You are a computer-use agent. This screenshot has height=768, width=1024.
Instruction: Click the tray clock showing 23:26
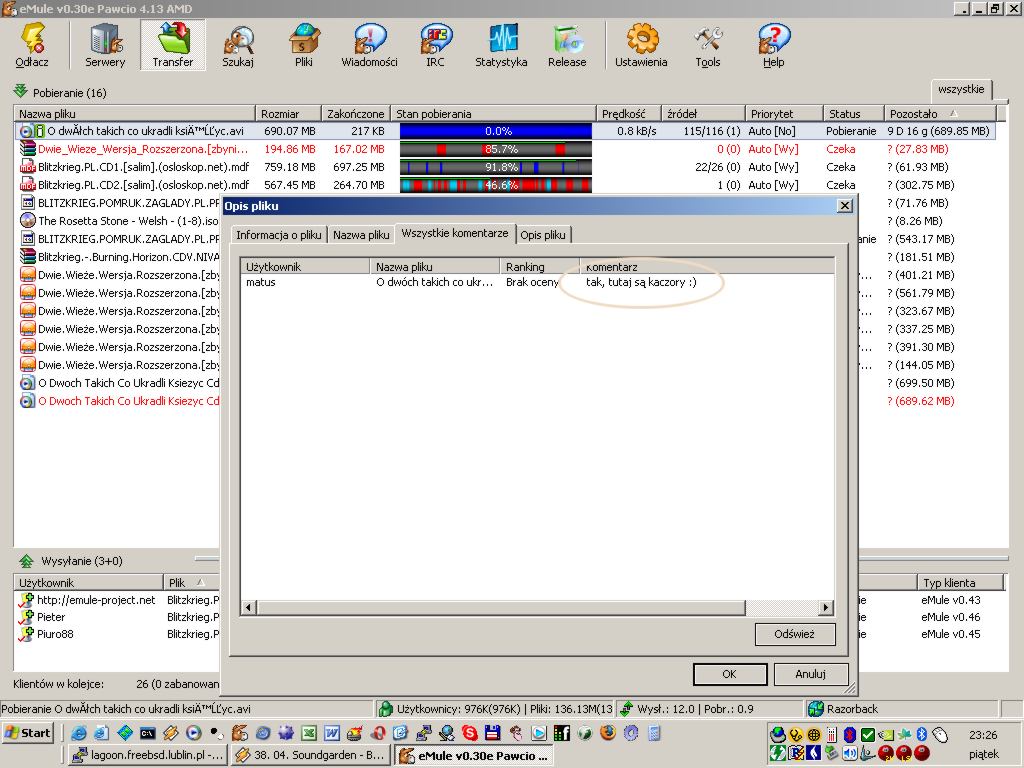pos(983,735)
